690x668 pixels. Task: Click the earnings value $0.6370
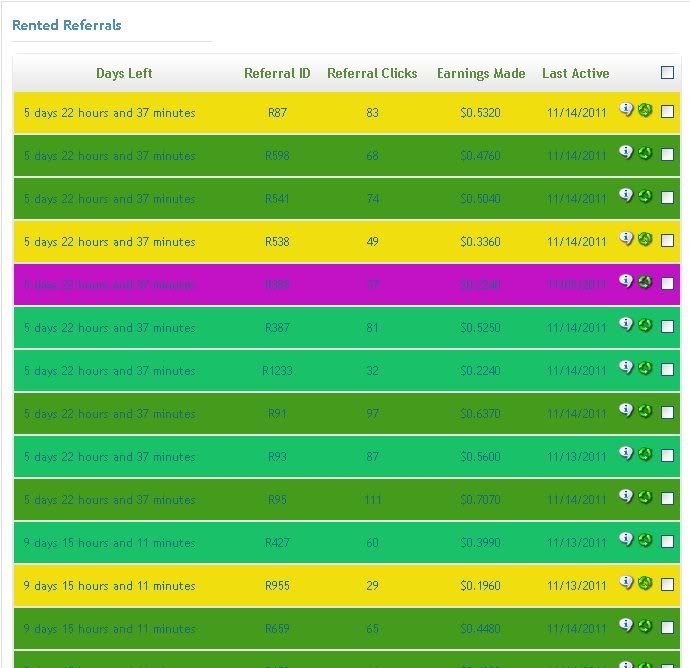click(481, 414)
